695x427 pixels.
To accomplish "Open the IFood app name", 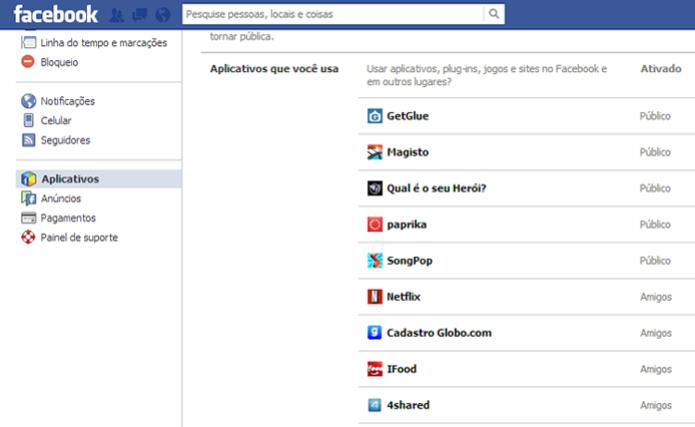I will click(402, 369).
